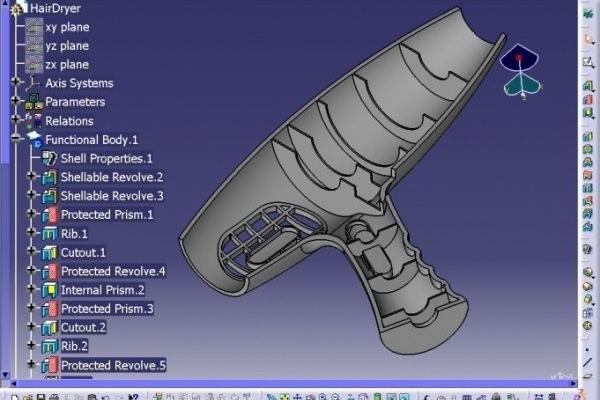Click the Axis Systems icon
Screen dimensions: 600x400
click(34, 83)
